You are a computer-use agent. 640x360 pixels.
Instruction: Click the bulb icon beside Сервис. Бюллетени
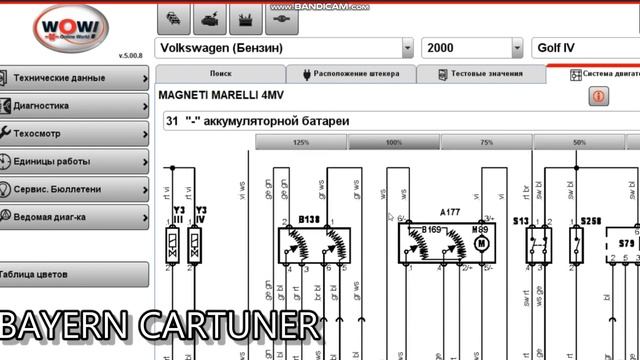pos(4,189)
